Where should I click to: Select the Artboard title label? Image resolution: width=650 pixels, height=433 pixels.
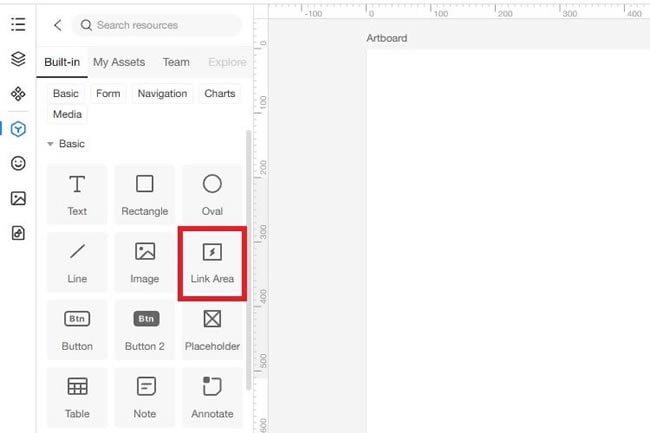coord(386,38)
